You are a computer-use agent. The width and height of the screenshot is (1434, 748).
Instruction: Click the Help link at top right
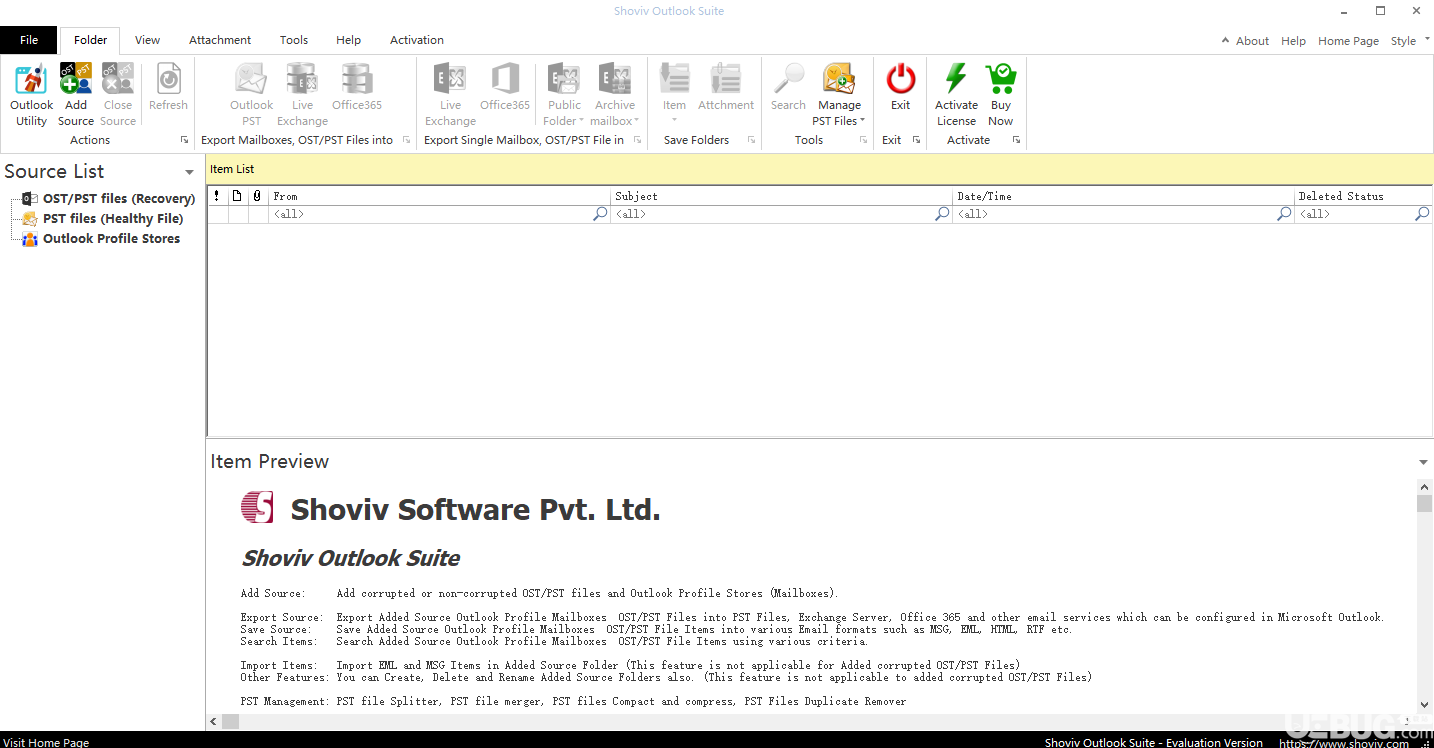tap(1293, 41)
